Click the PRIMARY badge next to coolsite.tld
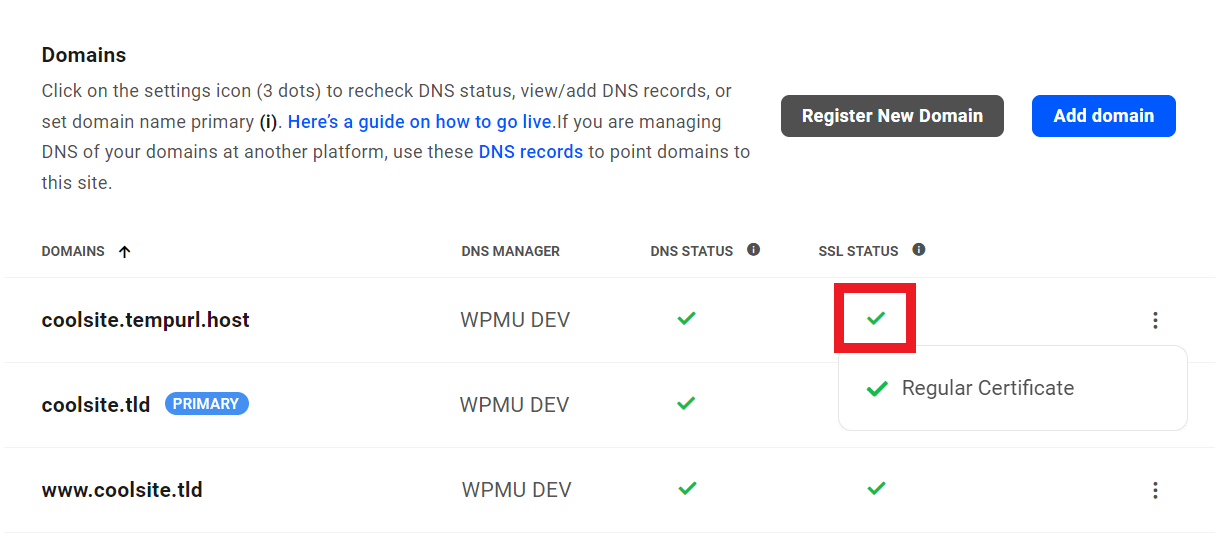The width and height of the screenshot is (1220, 551). [206, 404]
